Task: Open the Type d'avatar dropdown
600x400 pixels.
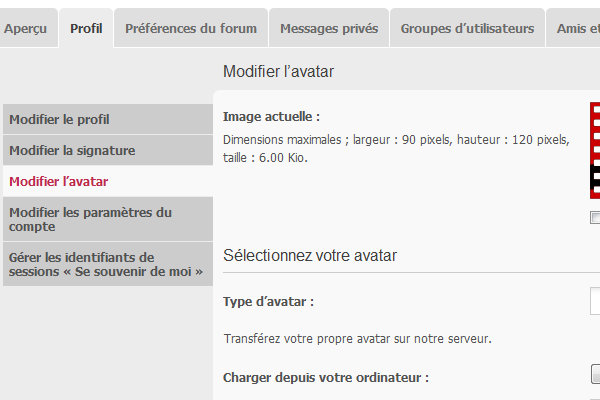Action: [x=595, y=300]
